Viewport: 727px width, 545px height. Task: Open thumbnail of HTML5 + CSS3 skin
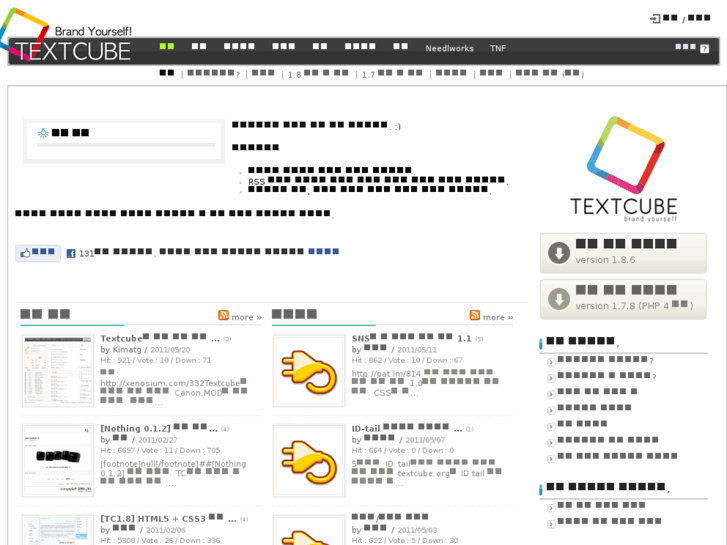click(x=57, y=530)
